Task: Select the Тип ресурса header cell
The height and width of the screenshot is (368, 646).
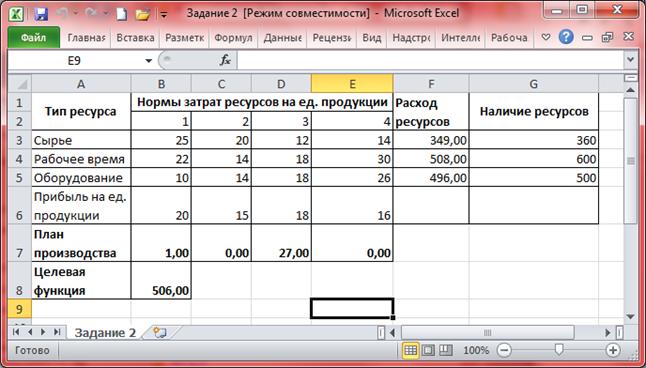Action: 81,111
